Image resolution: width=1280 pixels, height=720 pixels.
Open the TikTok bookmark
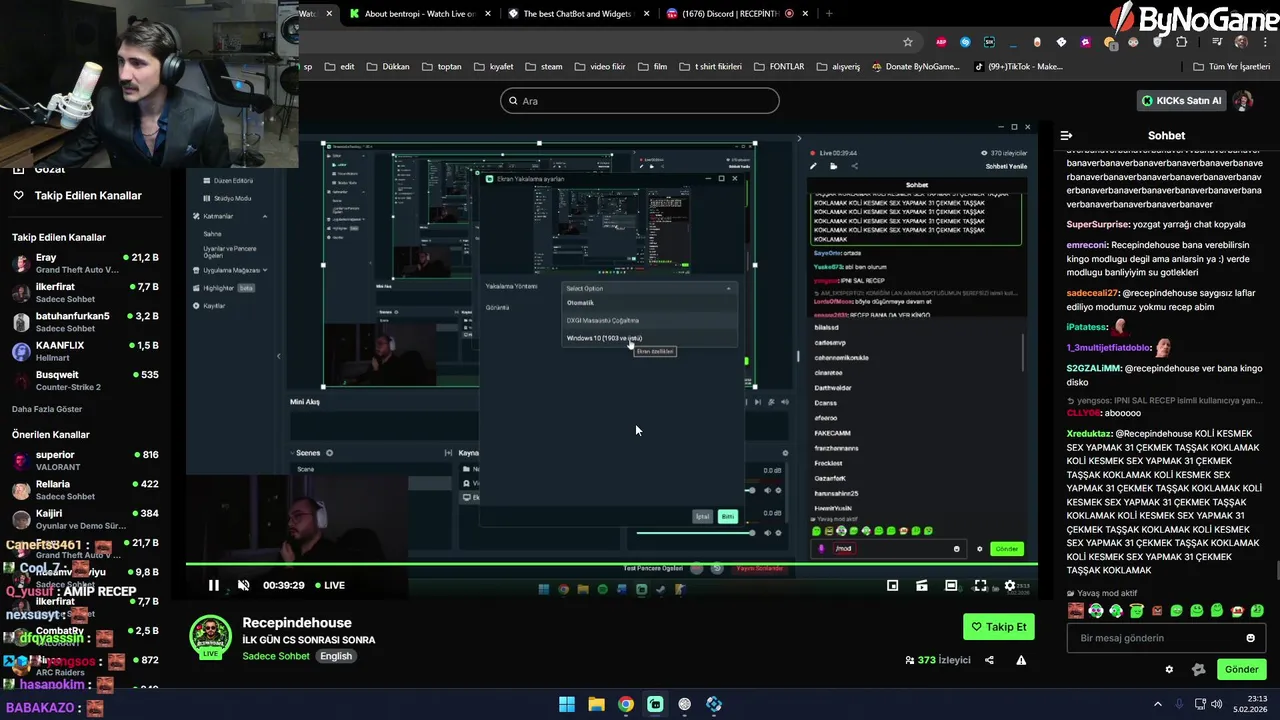click(x=1018, y=67)
